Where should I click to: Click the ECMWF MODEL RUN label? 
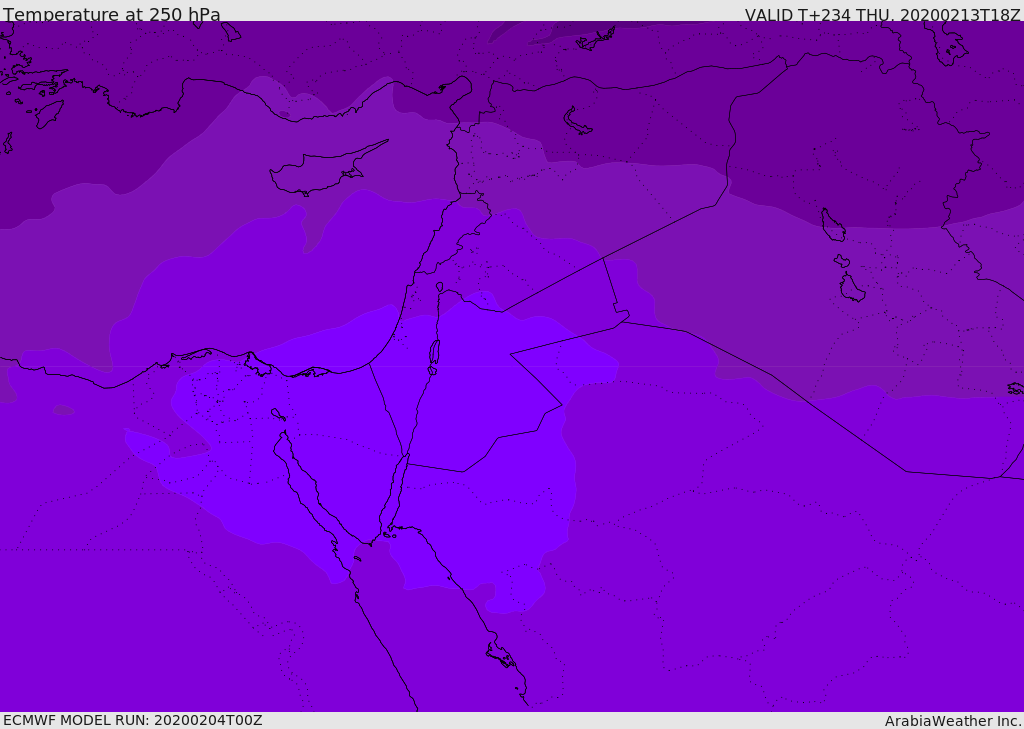133,720
